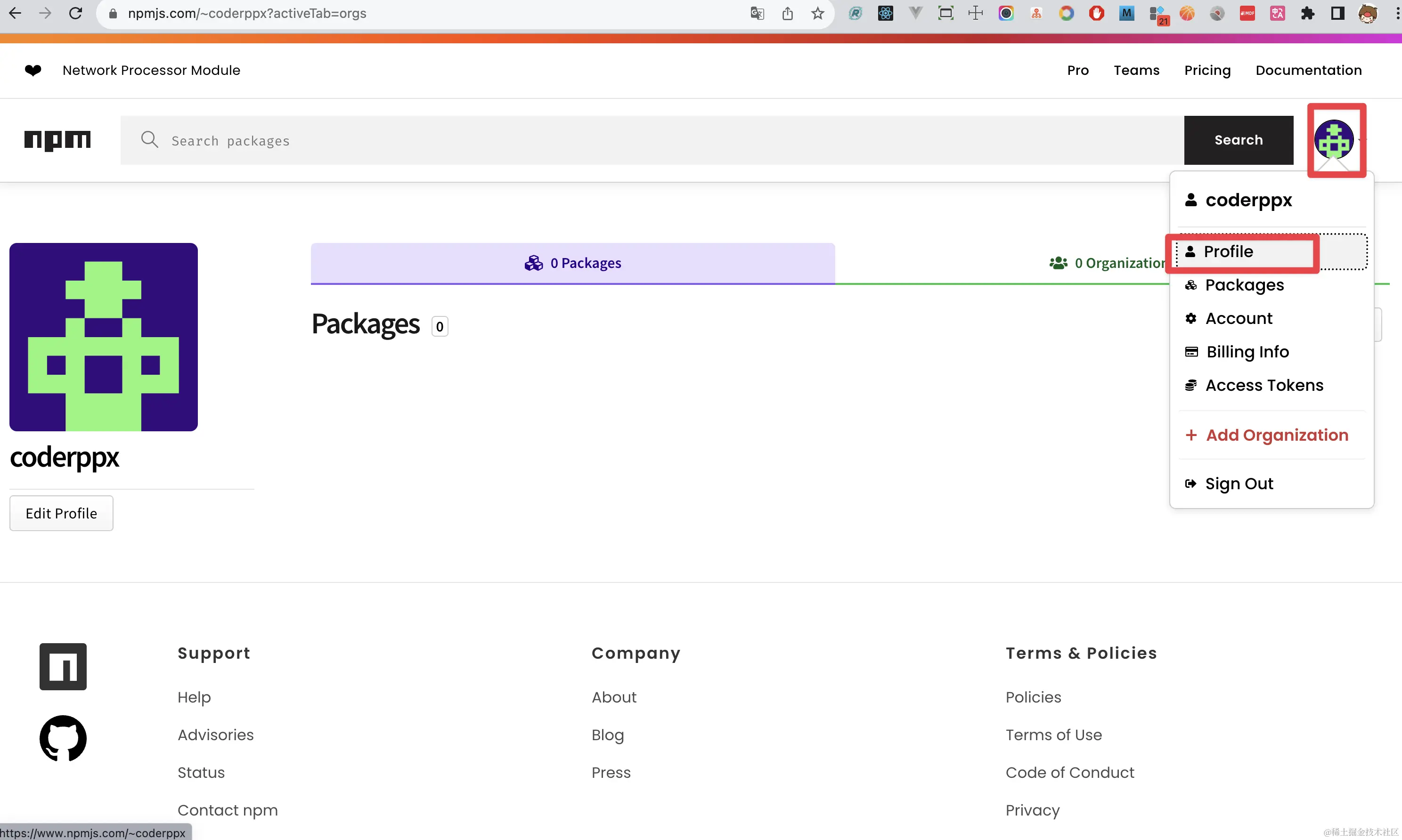1402x840 pixels.
Task: Open the Press footer link
Action: point(611,773)
